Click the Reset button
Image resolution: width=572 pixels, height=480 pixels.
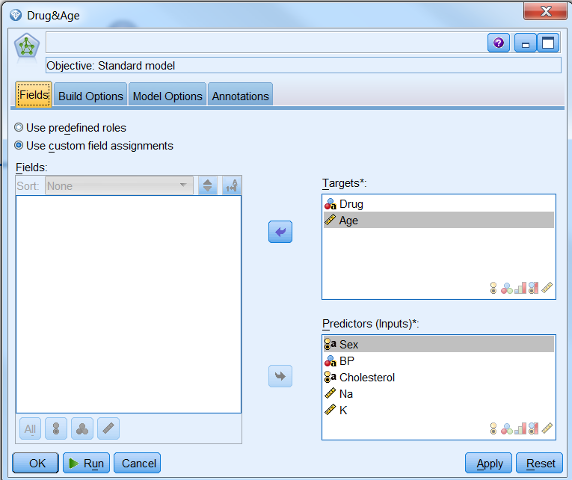(x=540, y=463)
